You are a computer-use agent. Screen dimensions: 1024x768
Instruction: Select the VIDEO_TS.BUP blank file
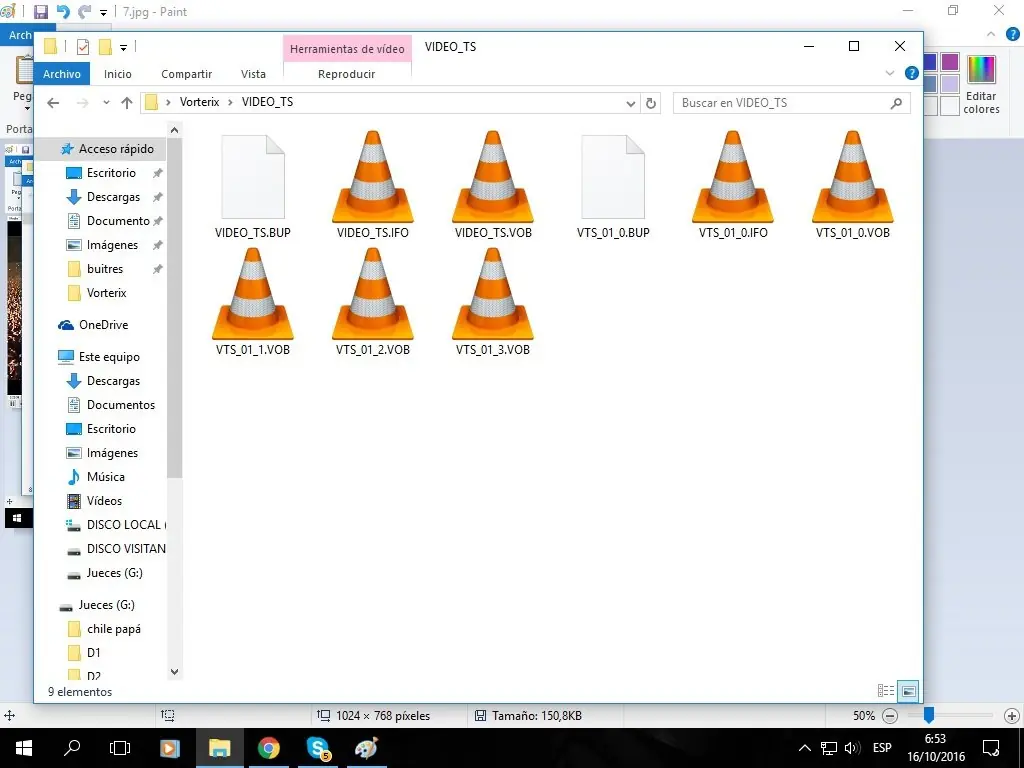coord(253,185)
